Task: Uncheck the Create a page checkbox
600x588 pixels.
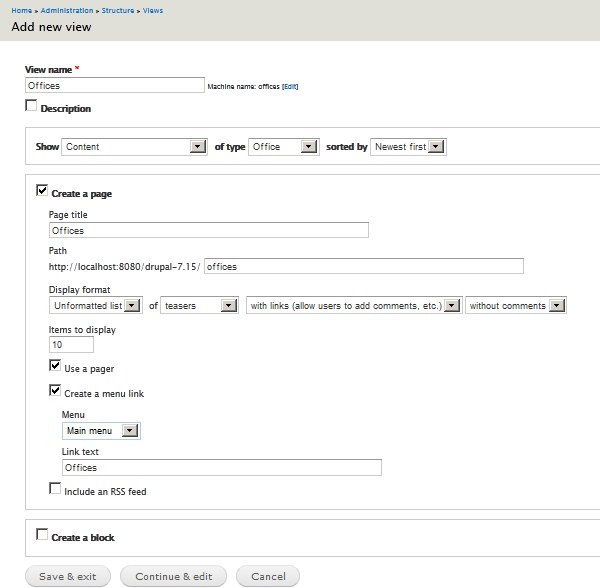Action: [42, 190]
